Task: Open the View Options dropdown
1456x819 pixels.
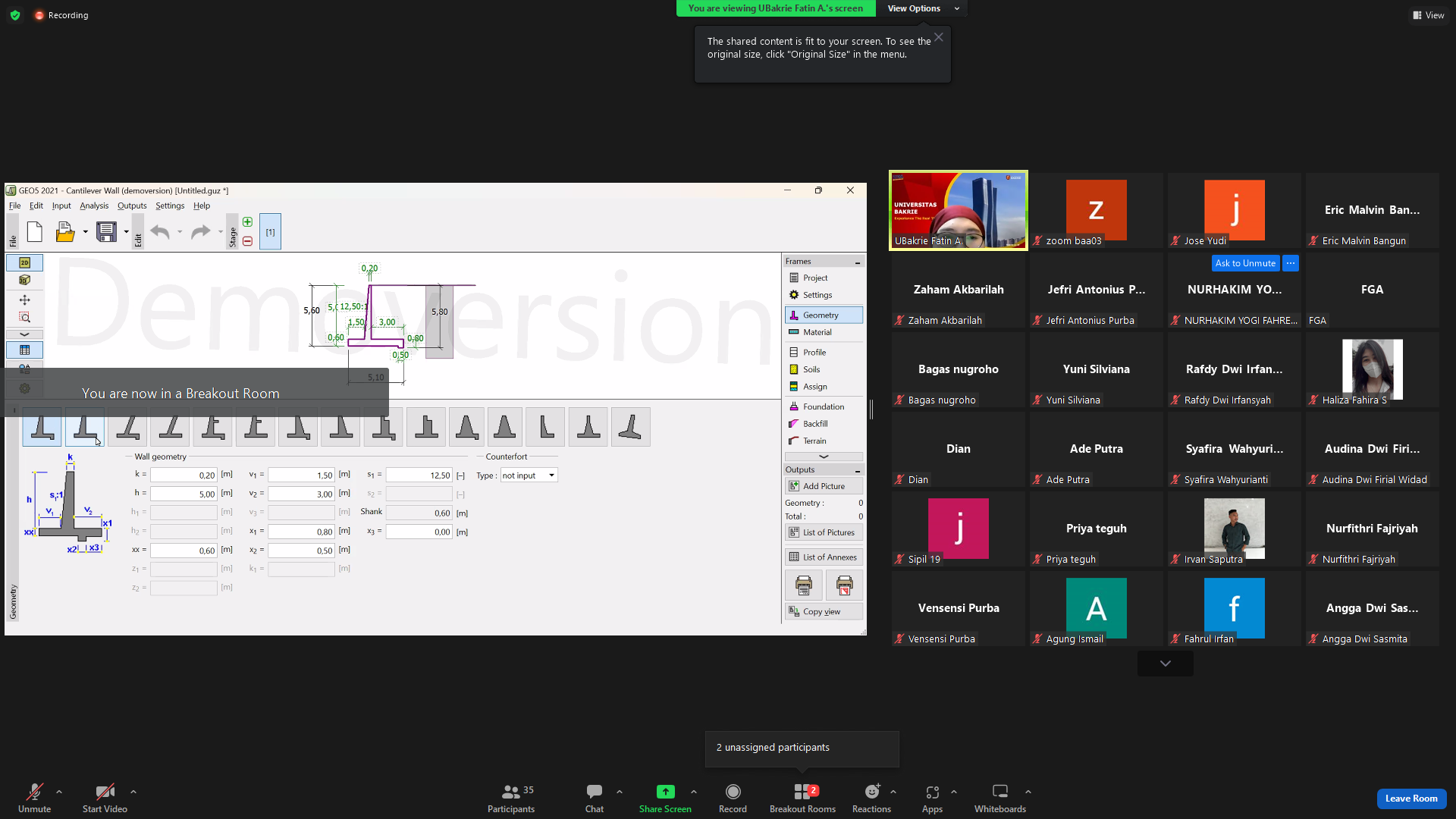Action: click(x=923, y=8)
